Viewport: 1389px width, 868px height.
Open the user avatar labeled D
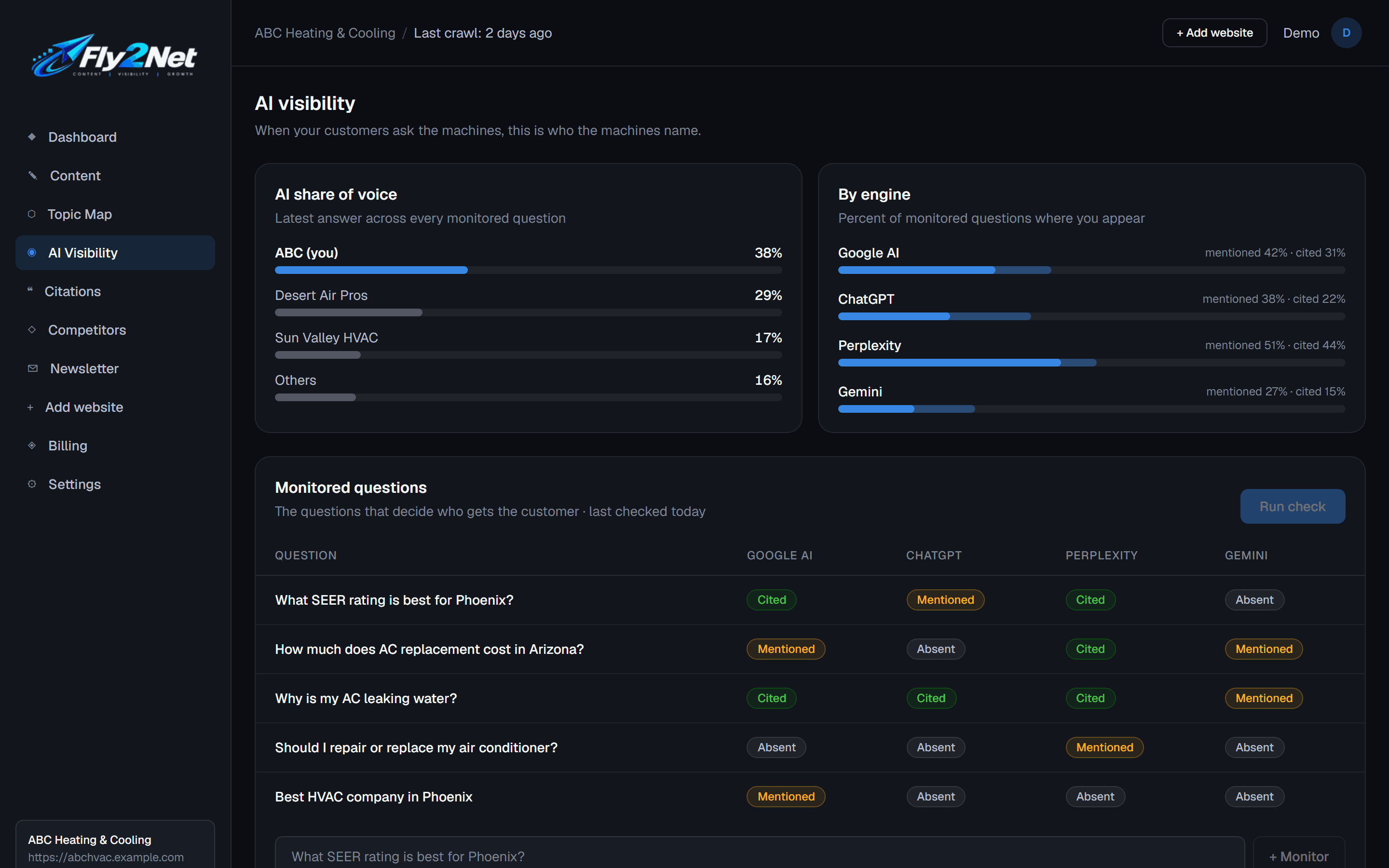click(x=1346, y=33)
